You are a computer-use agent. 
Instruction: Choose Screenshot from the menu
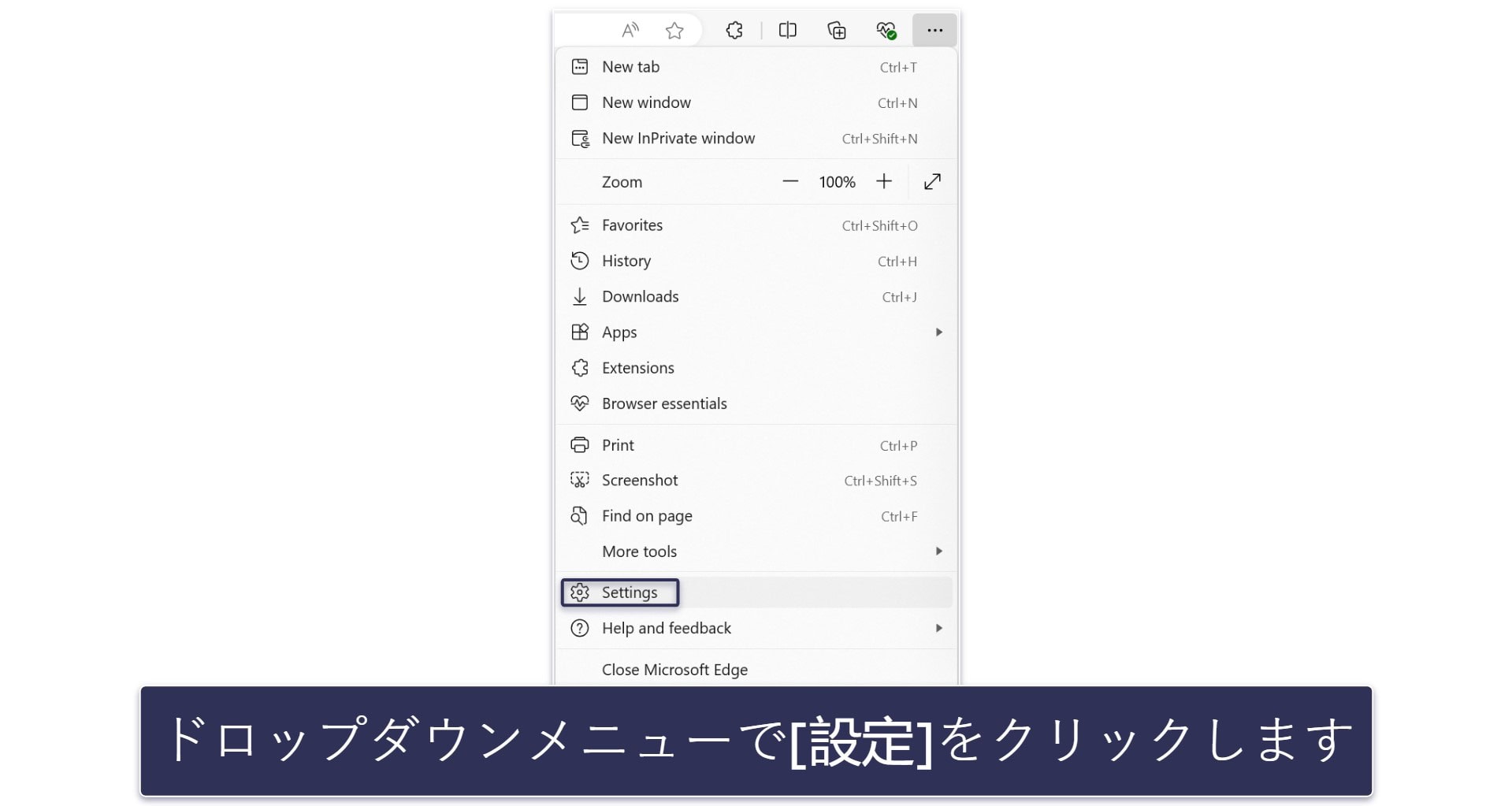(756, 481)
